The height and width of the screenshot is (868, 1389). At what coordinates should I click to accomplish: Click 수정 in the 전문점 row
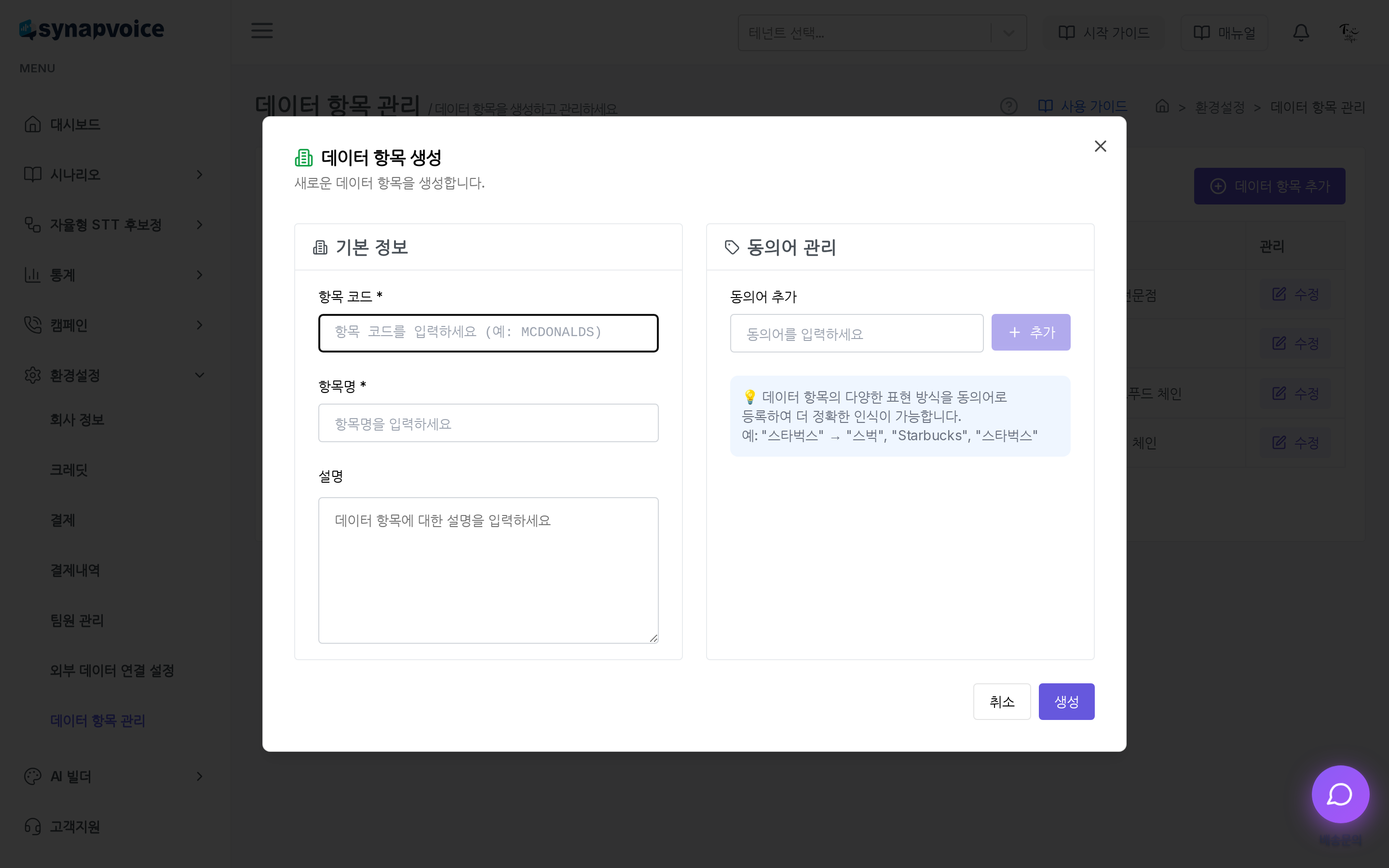click(1295, 295)
